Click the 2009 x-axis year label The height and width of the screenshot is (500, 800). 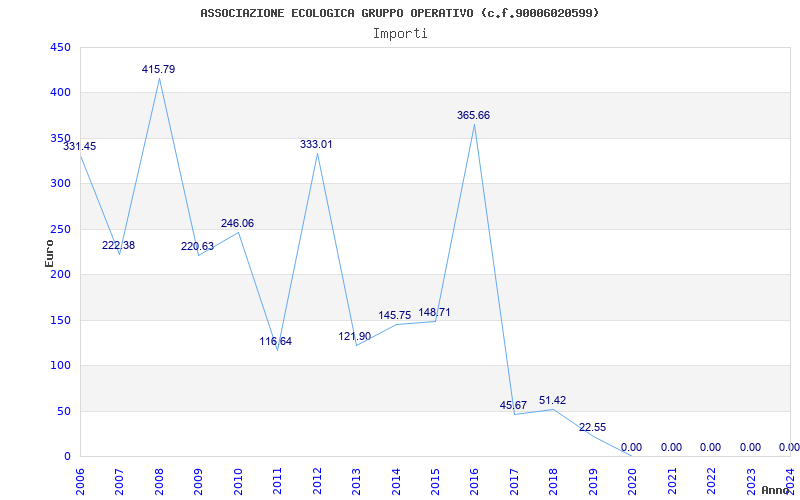[x=198, y=481]
